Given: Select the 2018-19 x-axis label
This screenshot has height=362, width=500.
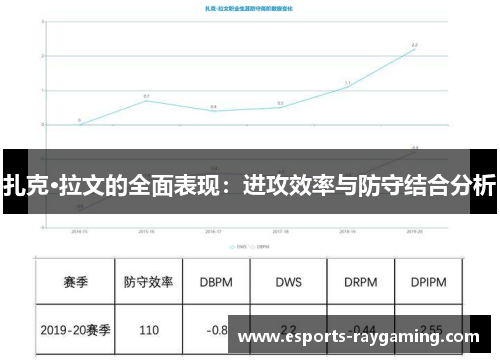Looking at the screenshot, I should point(347,231).
